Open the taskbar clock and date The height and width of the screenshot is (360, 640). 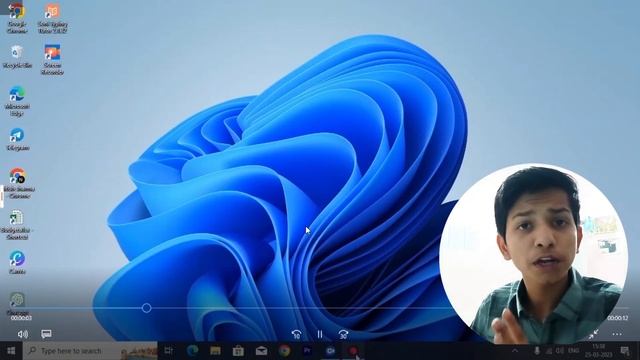(598, 351)
